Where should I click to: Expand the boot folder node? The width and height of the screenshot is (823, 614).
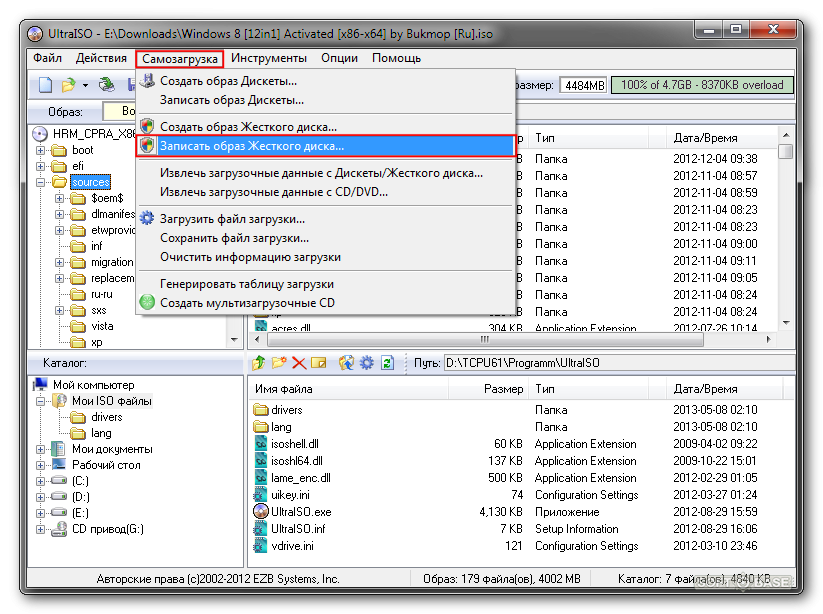[x=40, y=150]
